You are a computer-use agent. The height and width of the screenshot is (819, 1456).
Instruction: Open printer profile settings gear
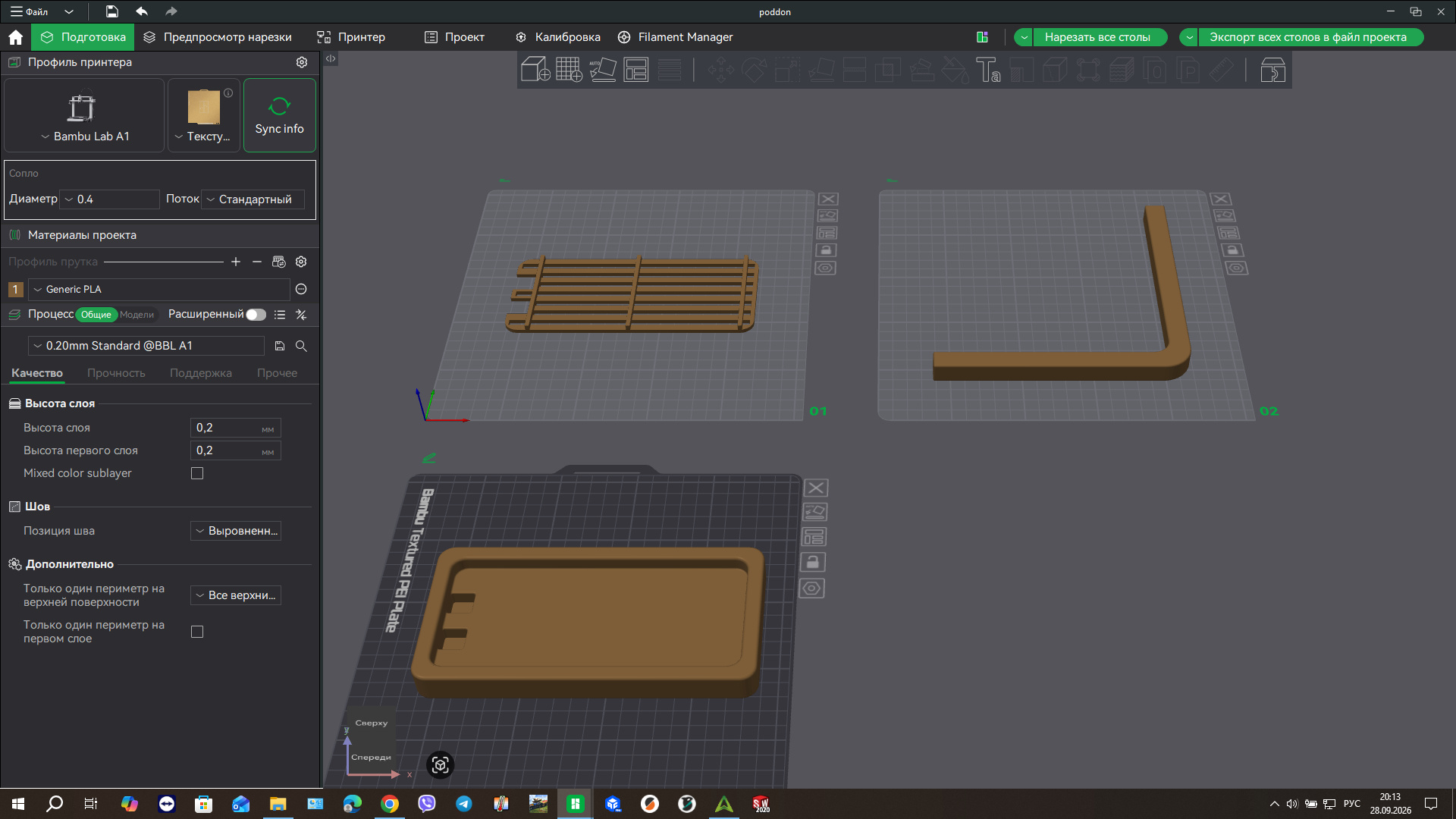tap(302, 62)
